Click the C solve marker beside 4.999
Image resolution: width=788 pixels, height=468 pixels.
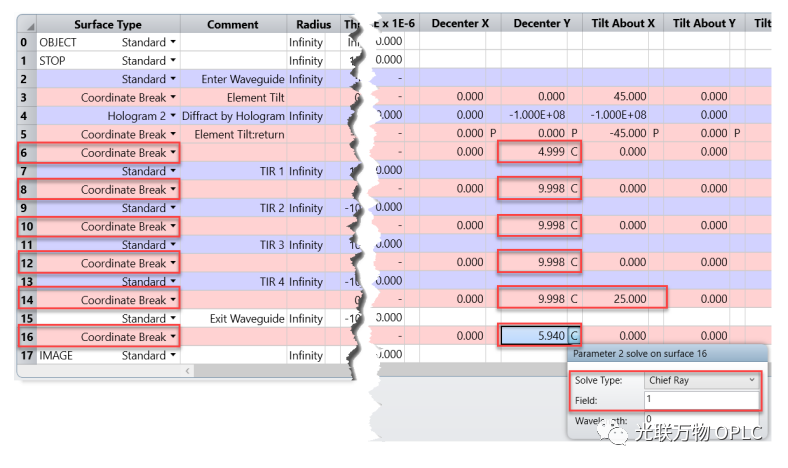(574, 153)
